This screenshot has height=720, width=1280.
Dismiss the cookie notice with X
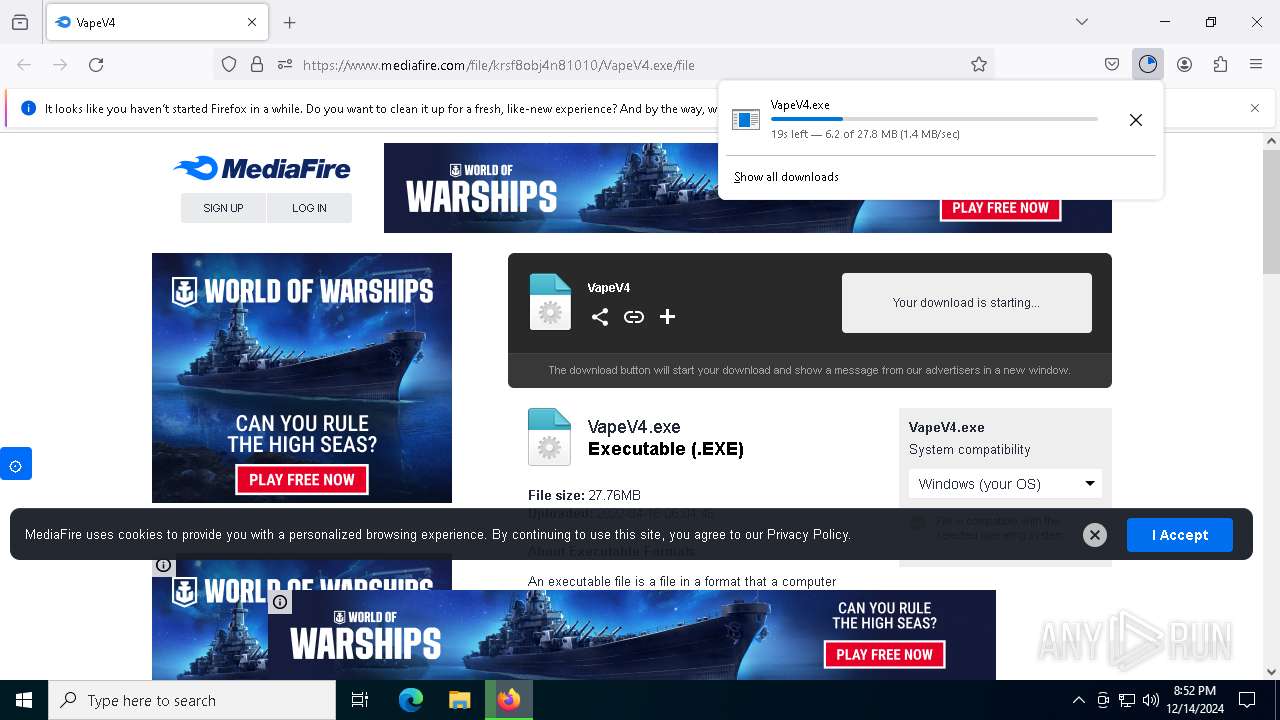tap(1095, 535)
